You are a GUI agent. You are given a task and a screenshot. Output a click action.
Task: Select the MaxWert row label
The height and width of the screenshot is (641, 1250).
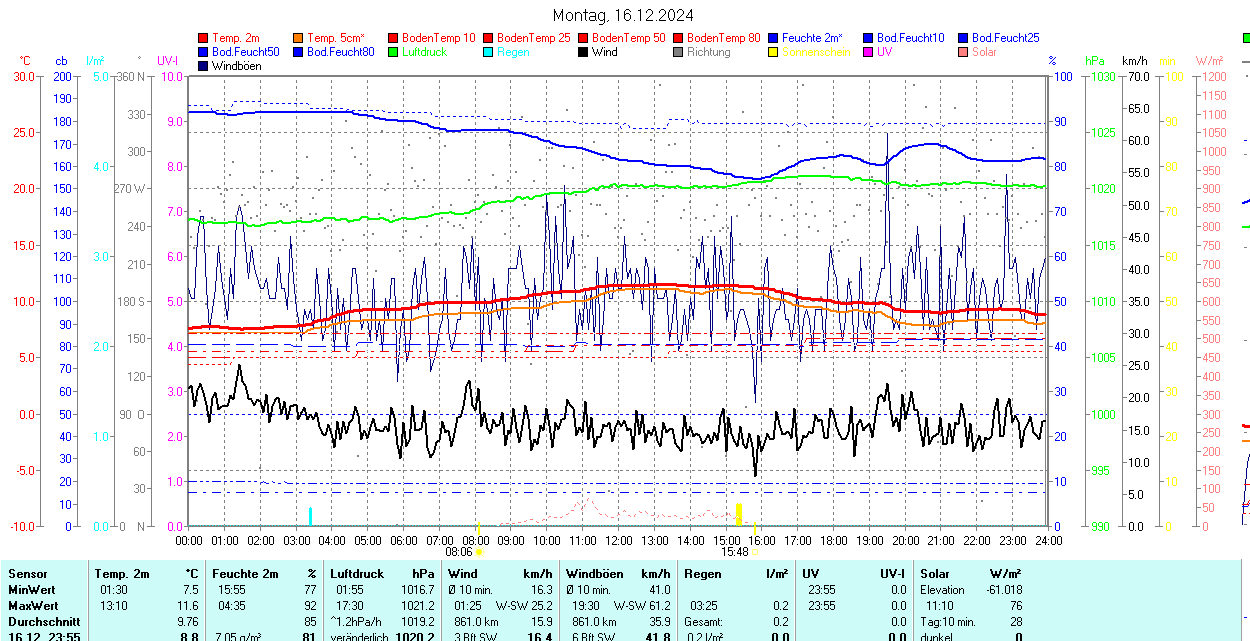click(x=36, y=606)
